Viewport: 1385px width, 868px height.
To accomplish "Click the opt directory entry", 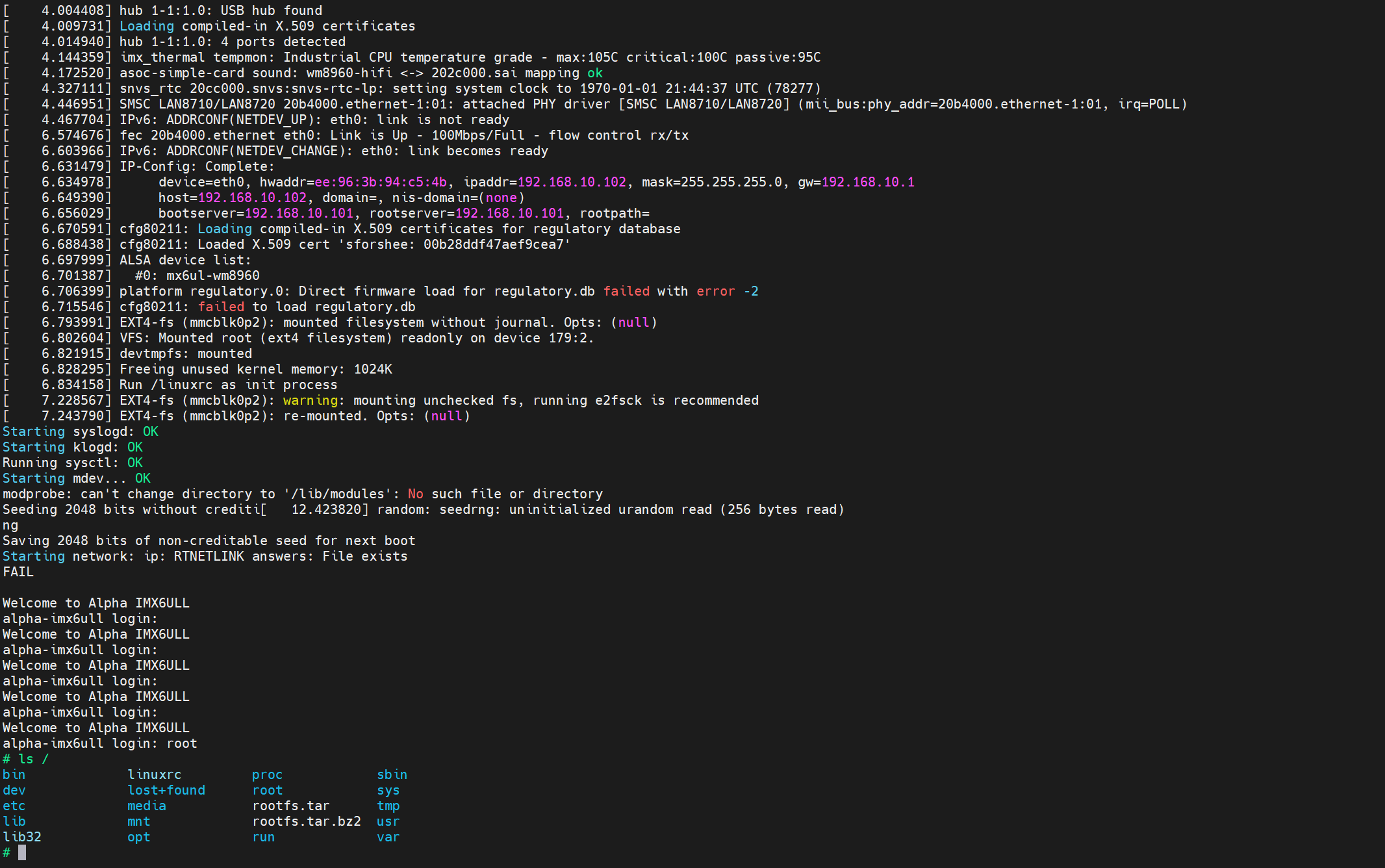I will coord(138,837).
